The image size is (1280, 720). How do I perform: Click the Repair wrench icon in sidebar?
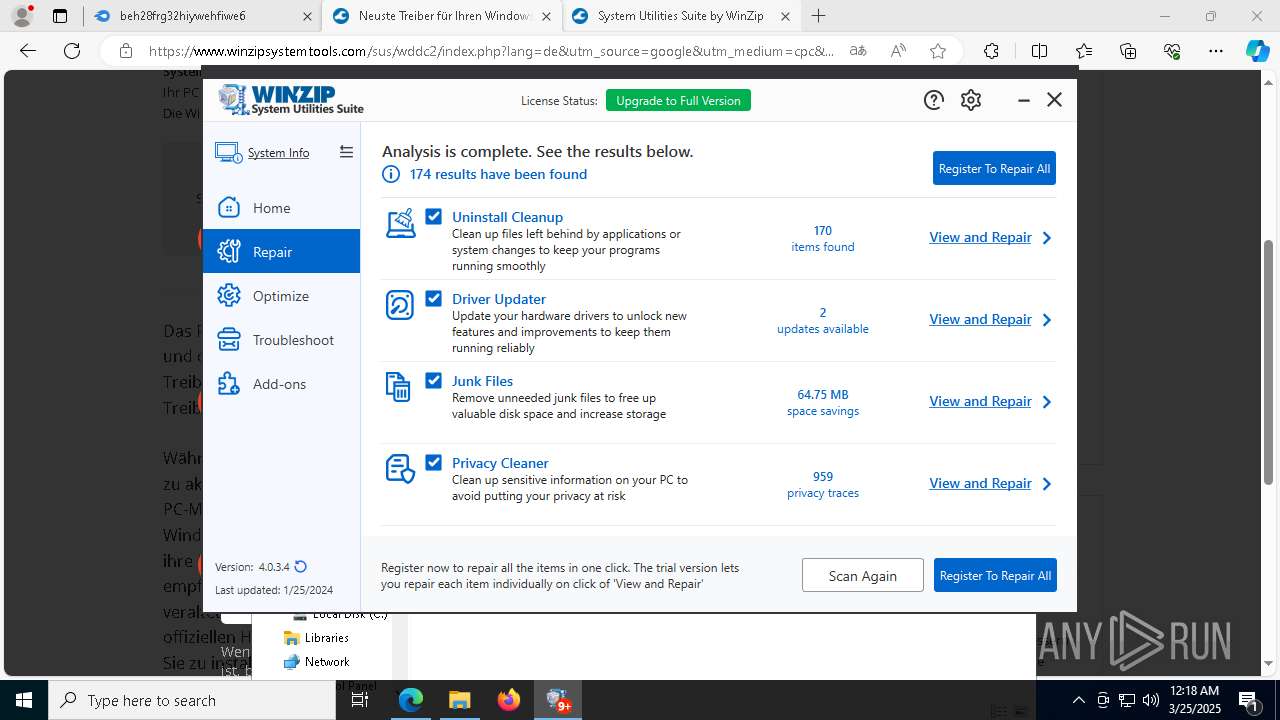tap(229, 252)
